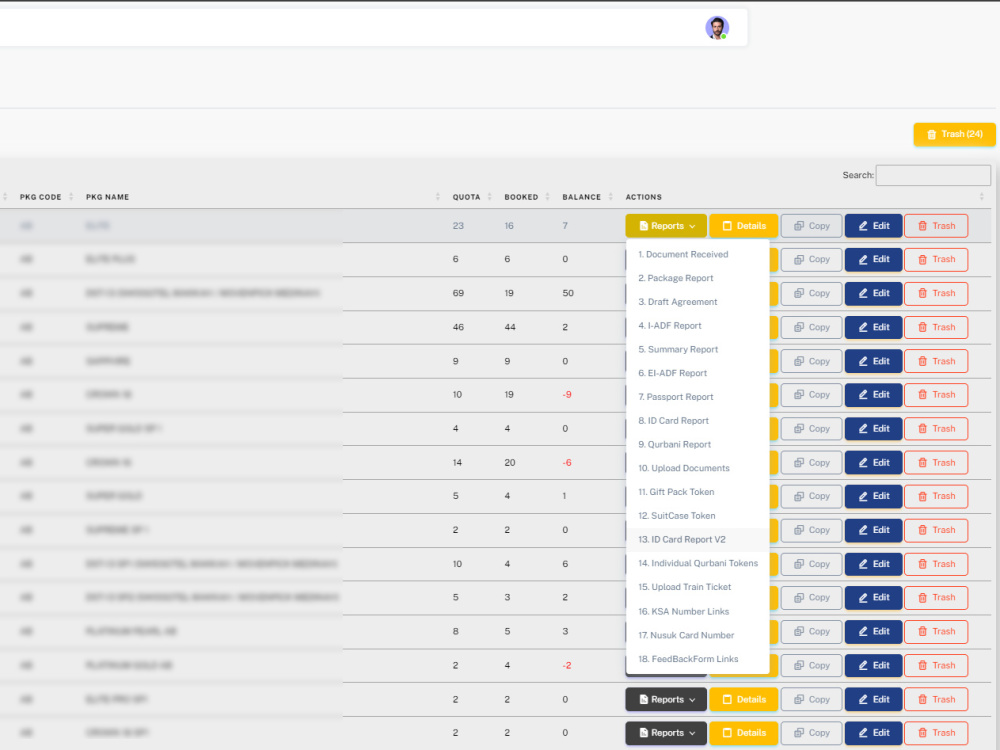Sort by PKG CODE column header
Image resolution: width=1000 pixels, height=750 pixels.
click(40, 197)
